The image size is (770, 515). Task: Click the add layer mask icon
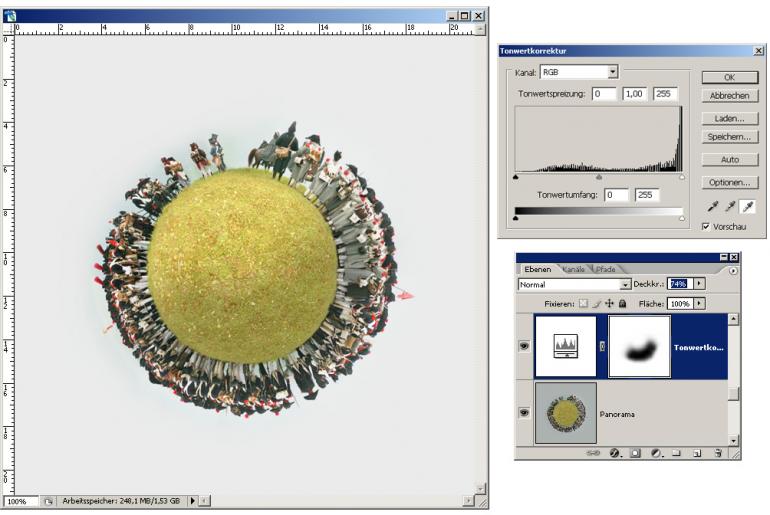[636, 453]
